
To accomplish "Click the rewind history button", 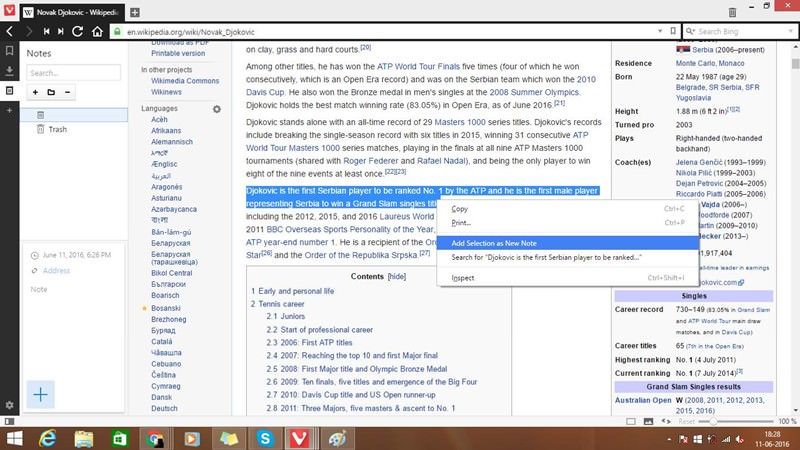I will (x=46, y=32).
